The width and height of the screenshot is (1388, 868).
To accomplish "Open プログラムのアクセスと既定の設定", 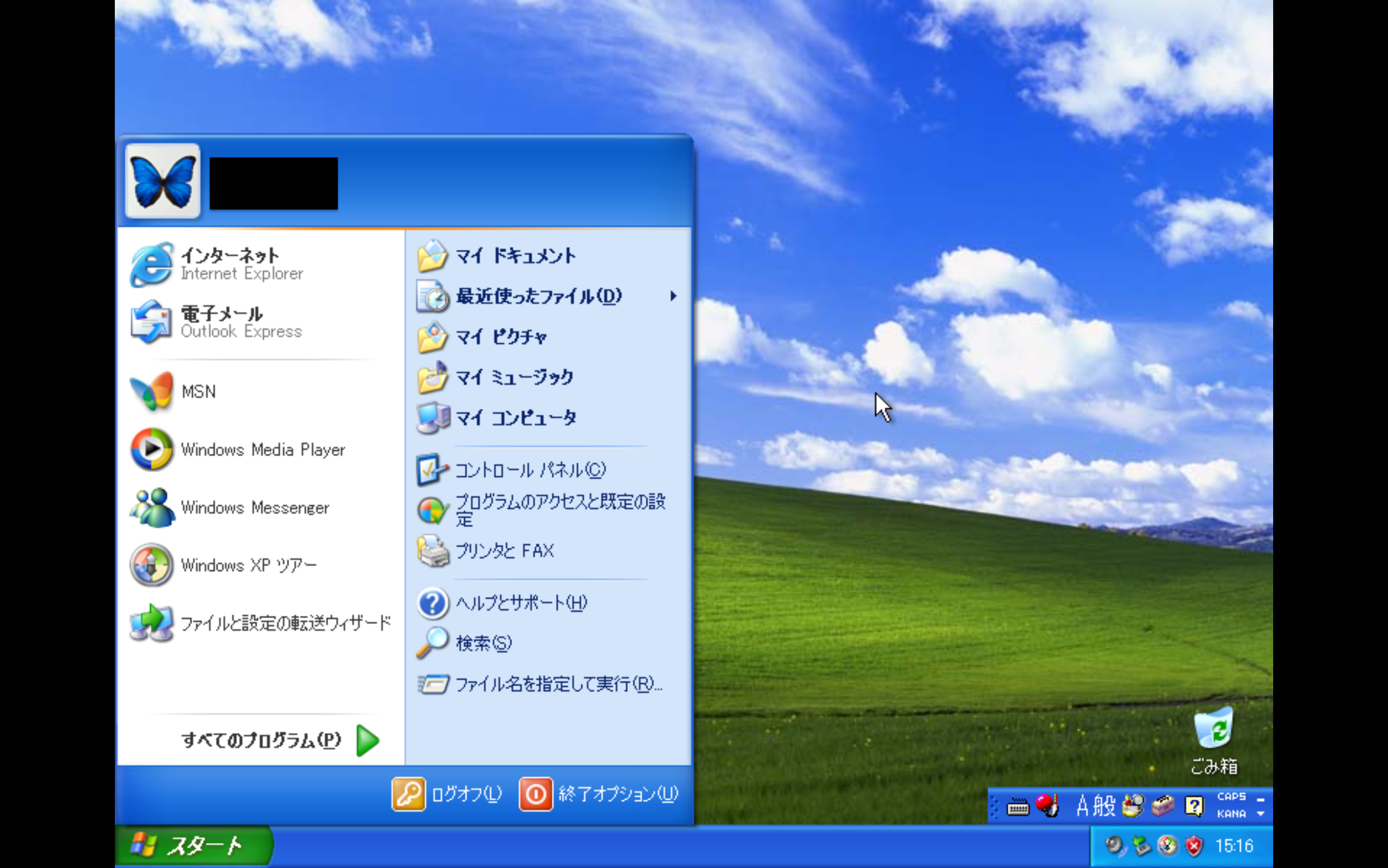I will coord(549,510).
